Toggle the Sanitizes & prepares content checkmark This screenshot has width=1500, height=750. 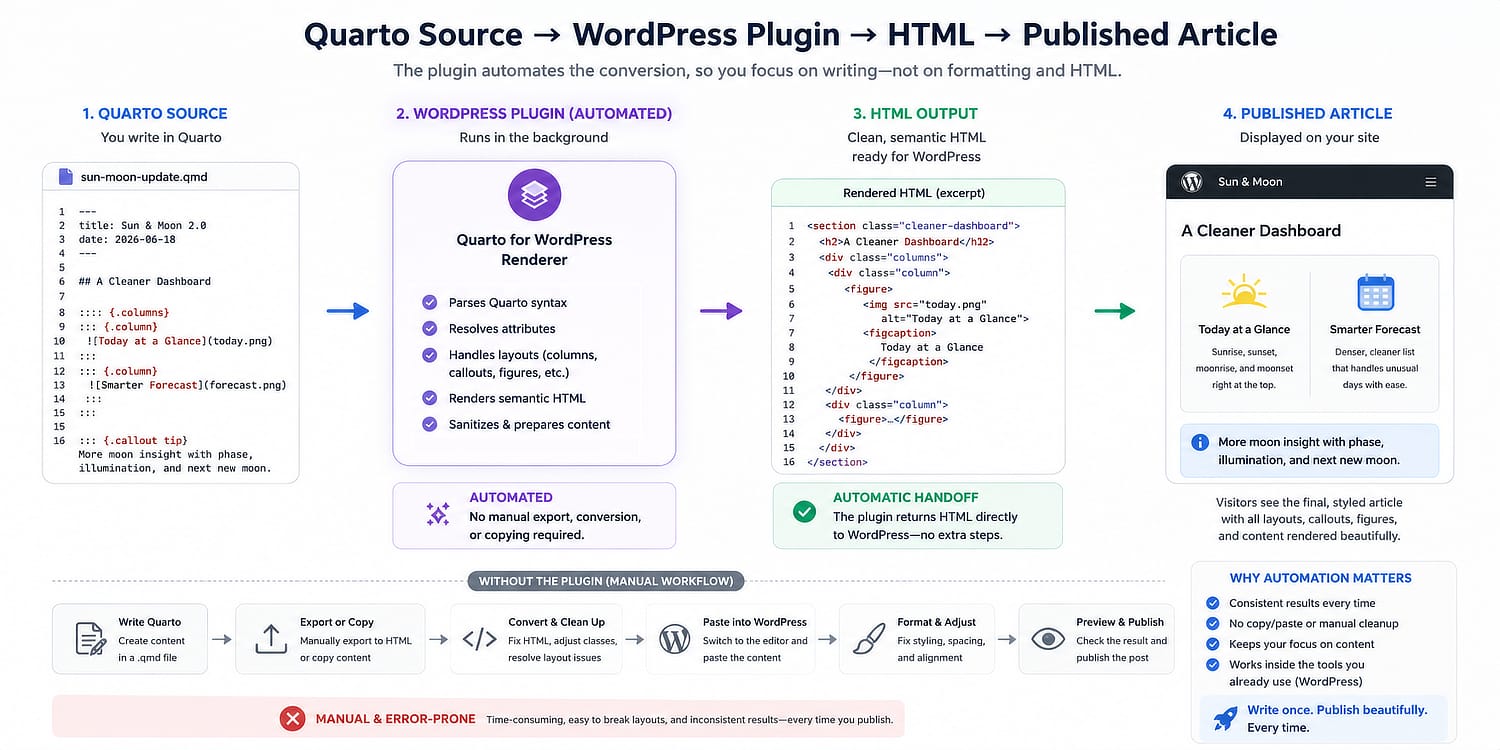pos(430,424)
